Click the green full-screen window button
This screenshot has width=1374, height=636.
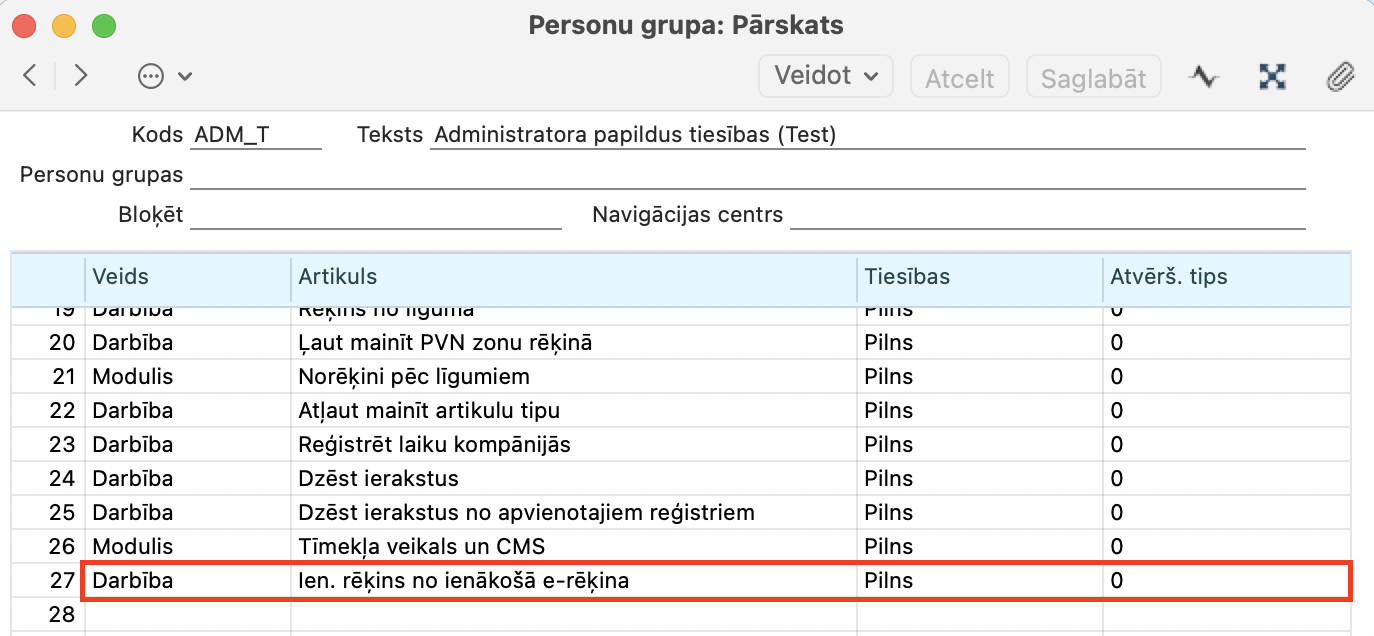103,26
